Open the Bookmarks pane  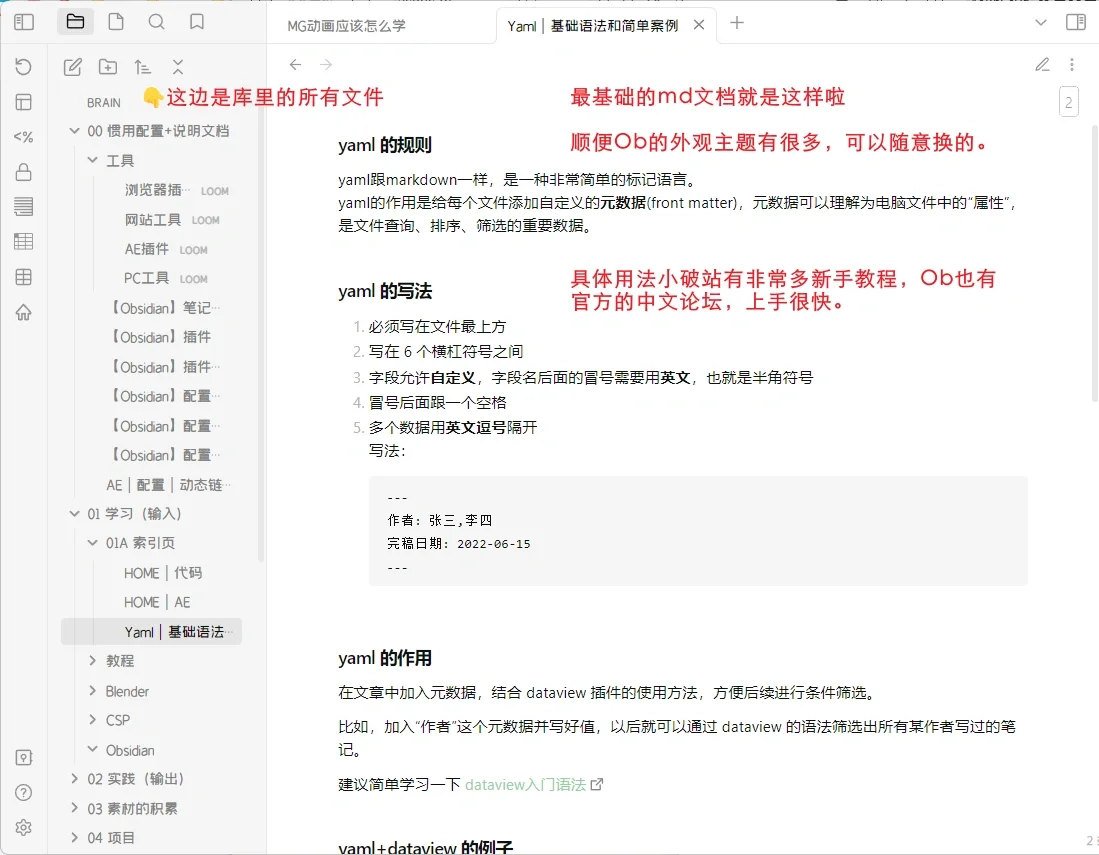196,21
